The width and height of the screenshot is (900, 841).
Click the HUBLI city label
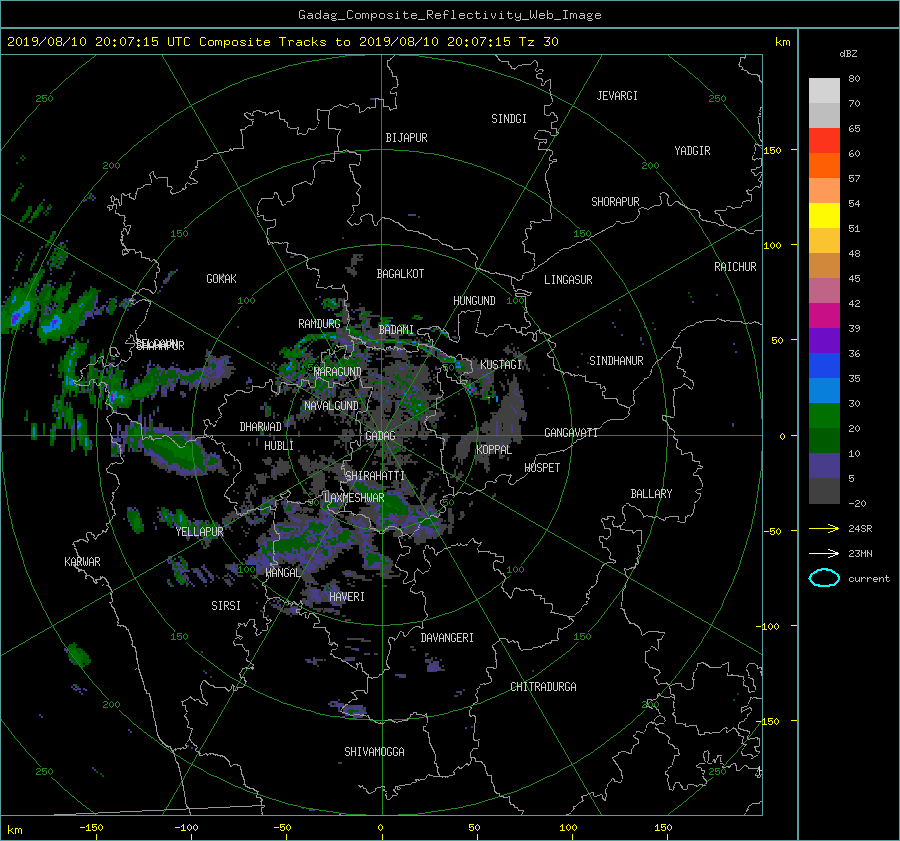click(x=279, y=445)
